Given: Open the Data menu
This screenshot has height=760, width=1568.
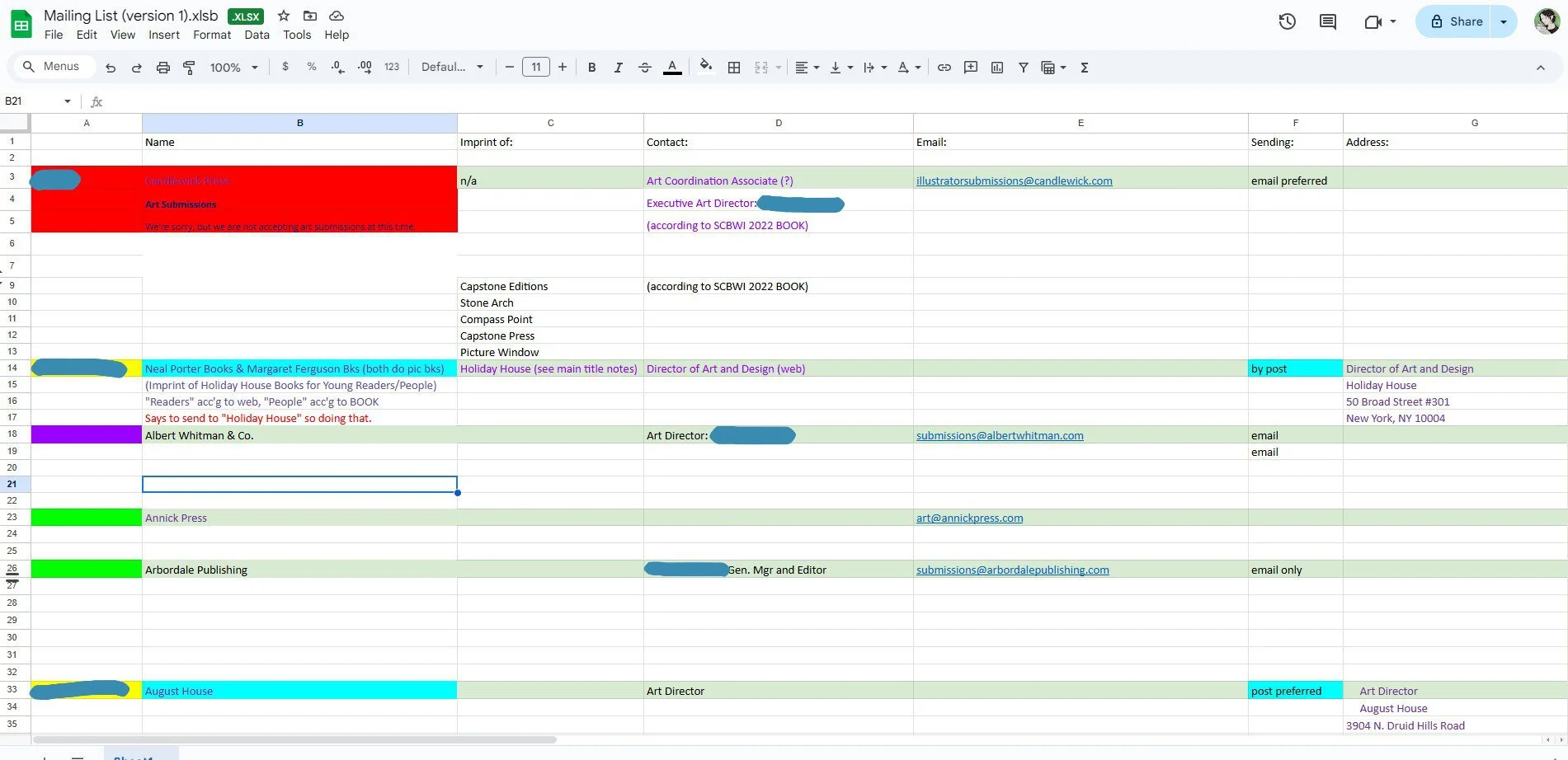Looking at the screenshot, I should (x=257, y=35).
